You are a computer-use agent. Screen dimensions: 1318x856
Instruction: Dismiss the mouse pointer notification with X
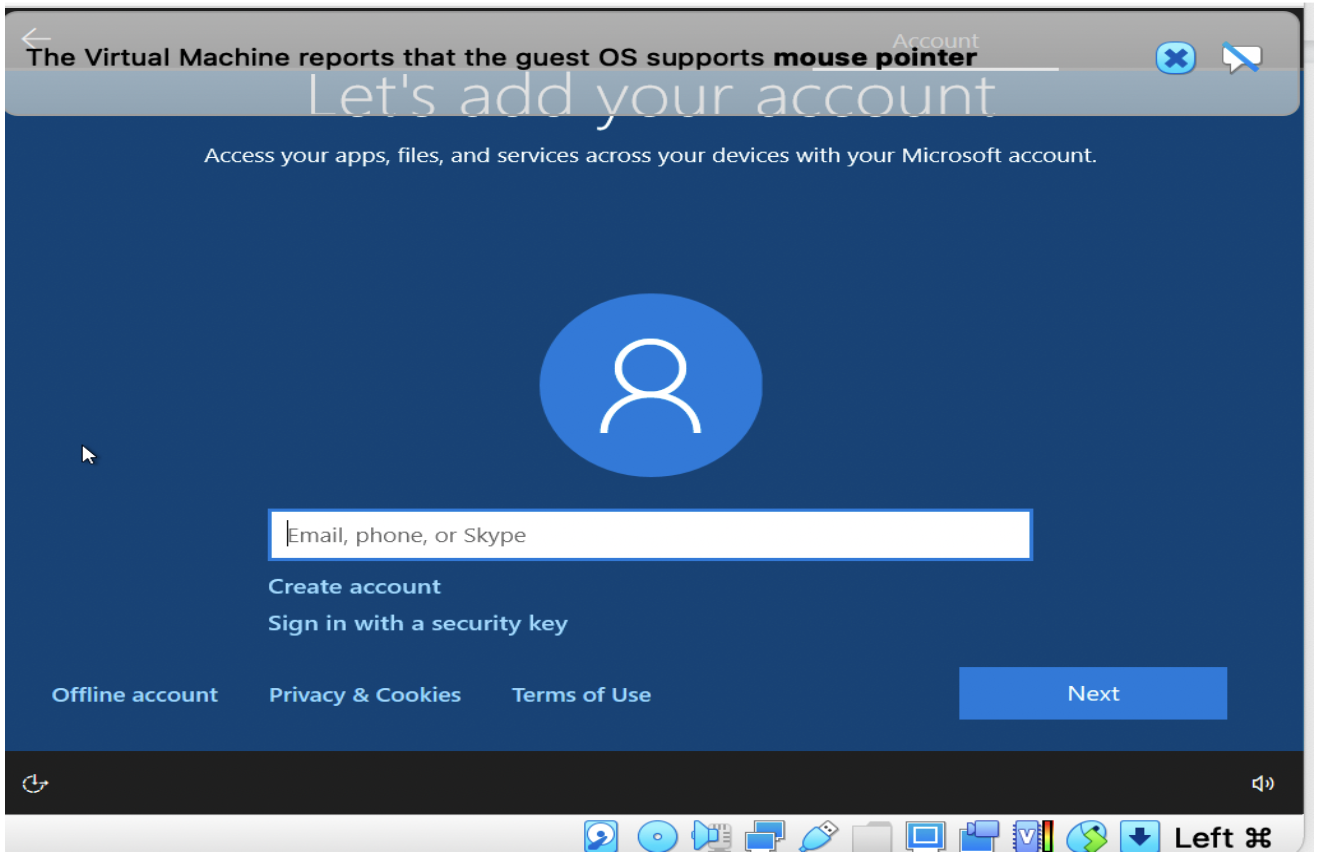click(1175, 57)
